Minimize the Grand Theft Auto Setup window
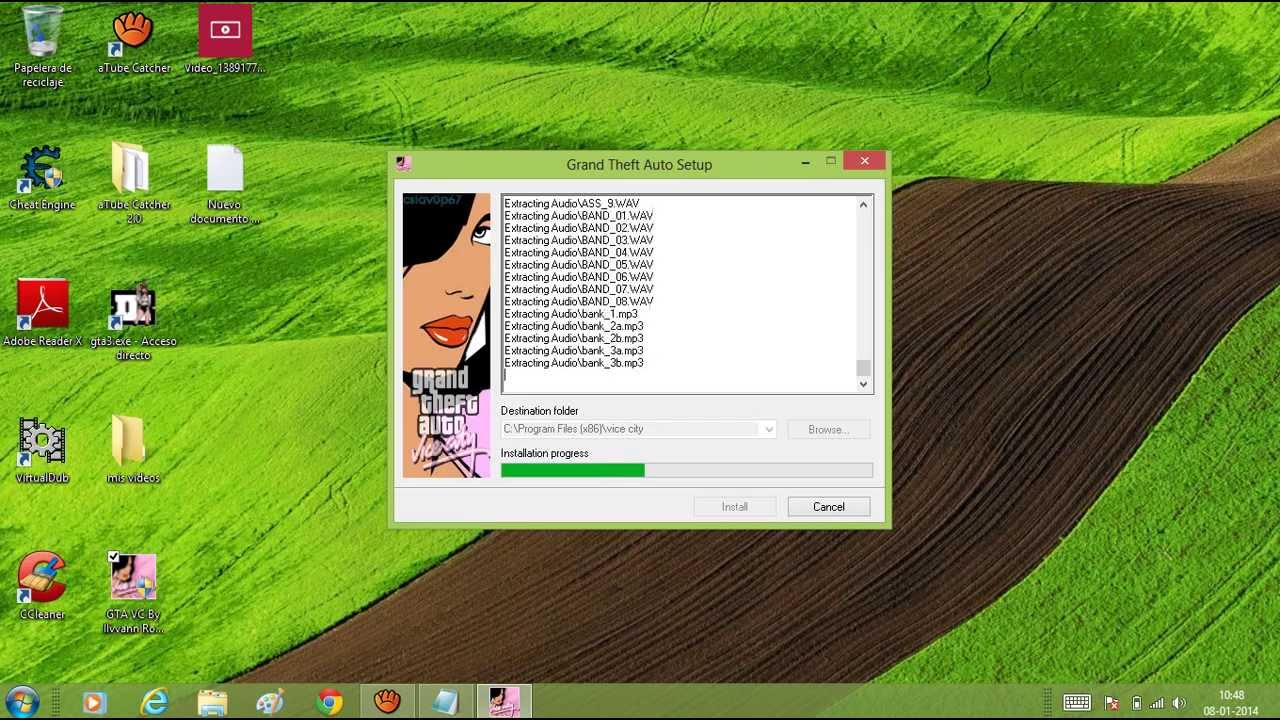Screen dimensions: 1280x720 (x=805, y=162)
